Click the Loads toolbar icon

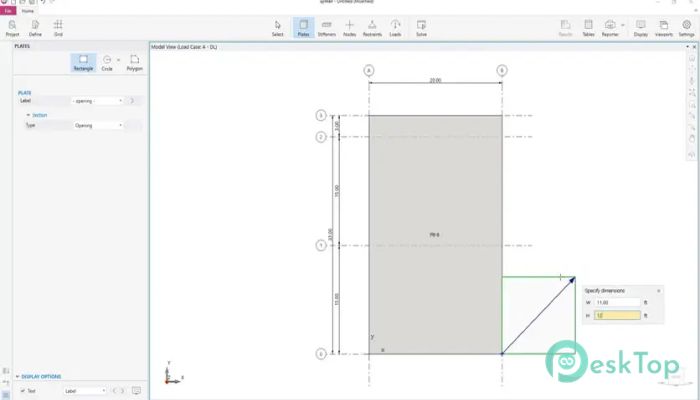[x=395, y=27]
